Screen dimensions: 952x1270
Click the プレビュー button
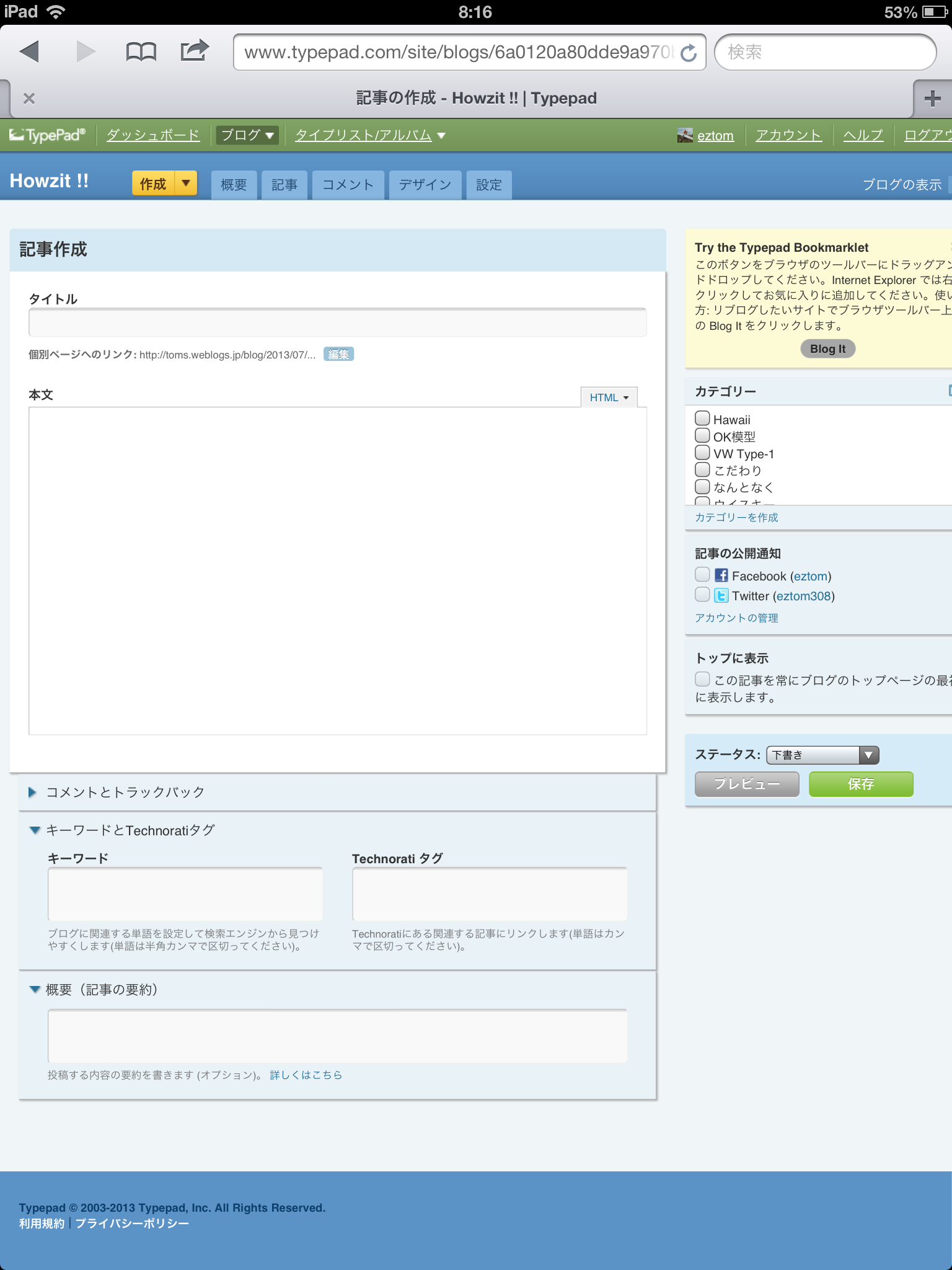pyautogui.click(x=747, y=784)
